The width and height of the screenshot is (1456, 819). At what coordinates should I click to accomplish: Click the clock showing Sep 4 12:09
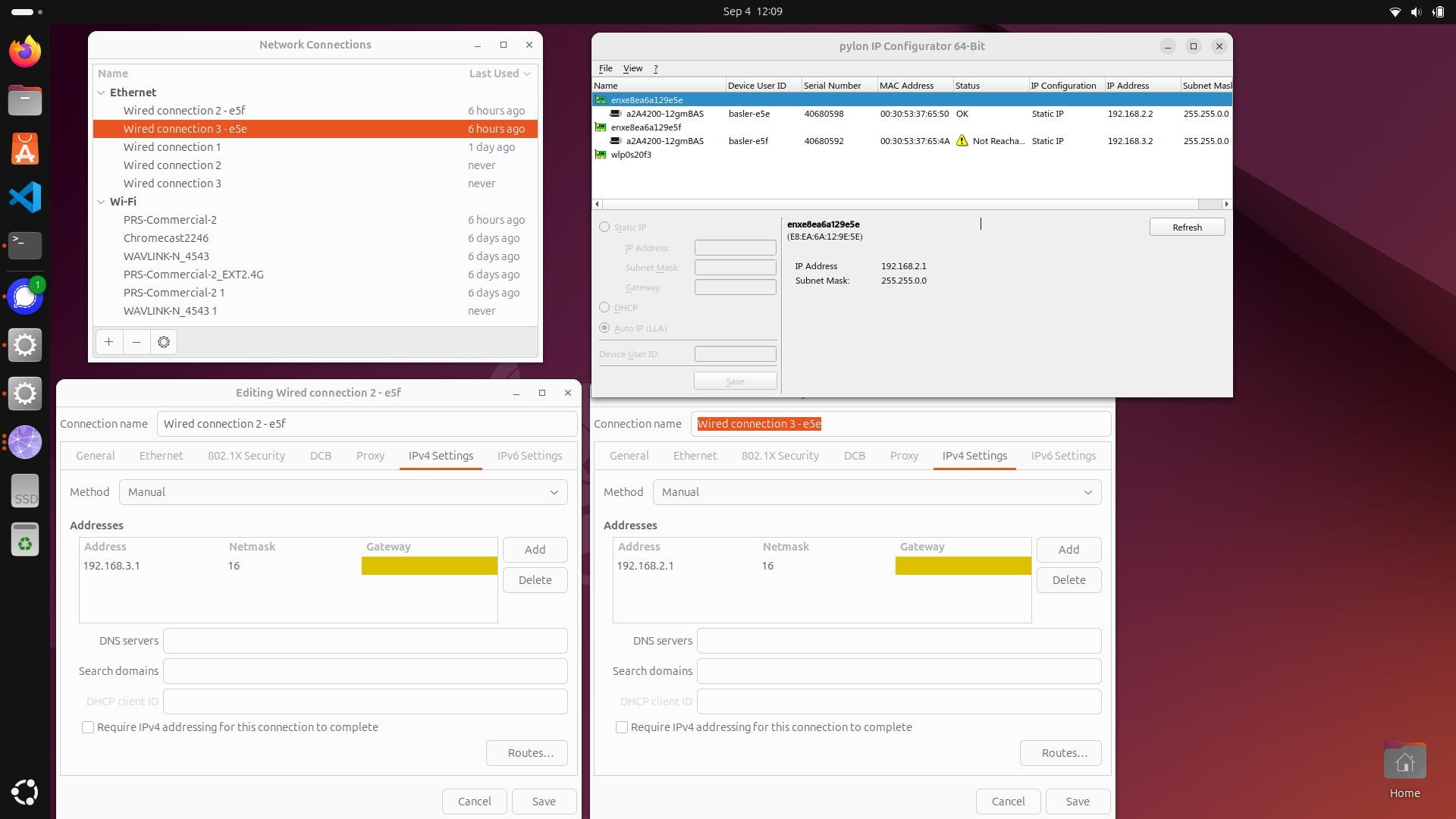click(x=752, y=11)
